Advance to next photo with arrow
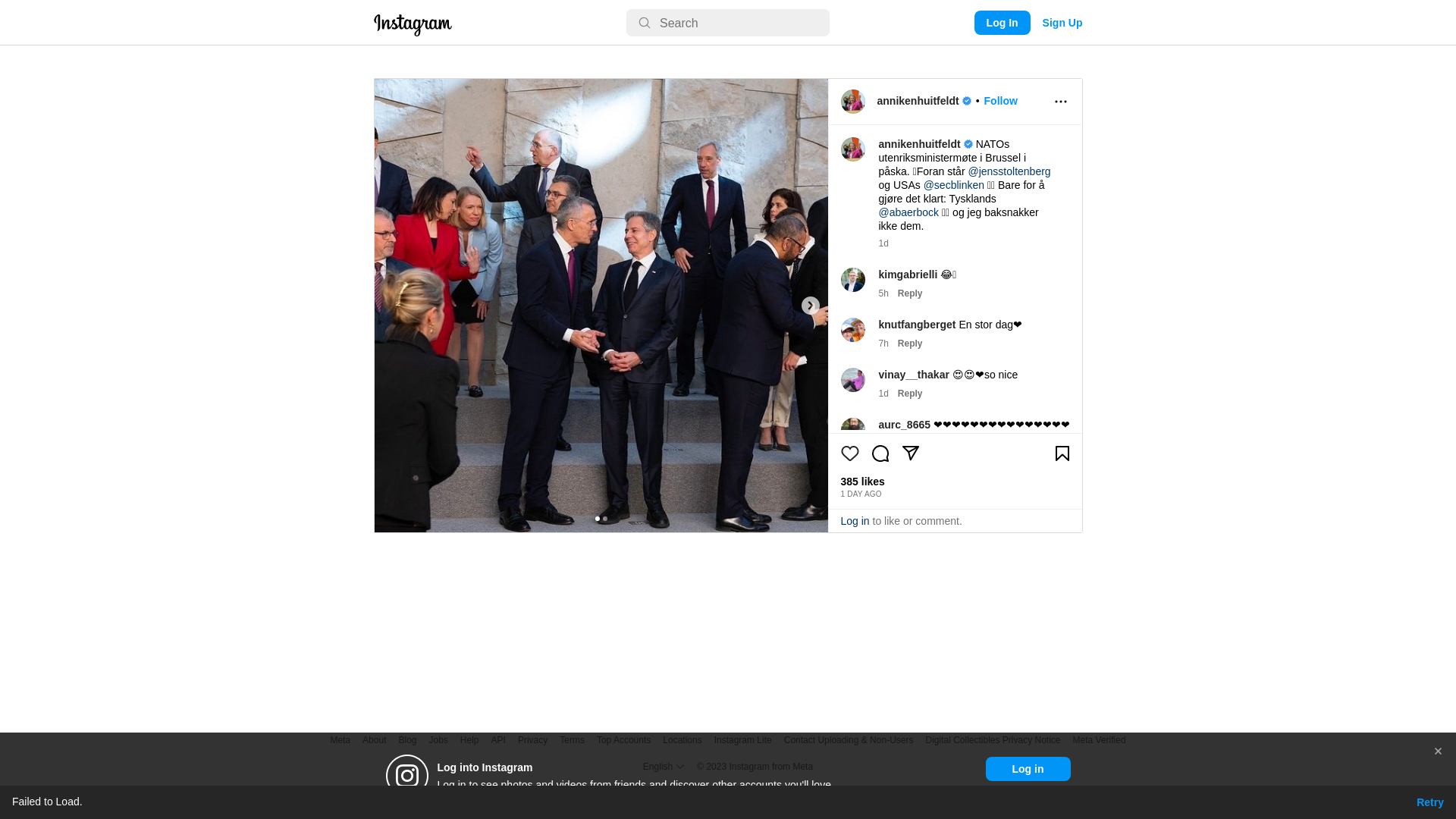 (x=810, y=306)
